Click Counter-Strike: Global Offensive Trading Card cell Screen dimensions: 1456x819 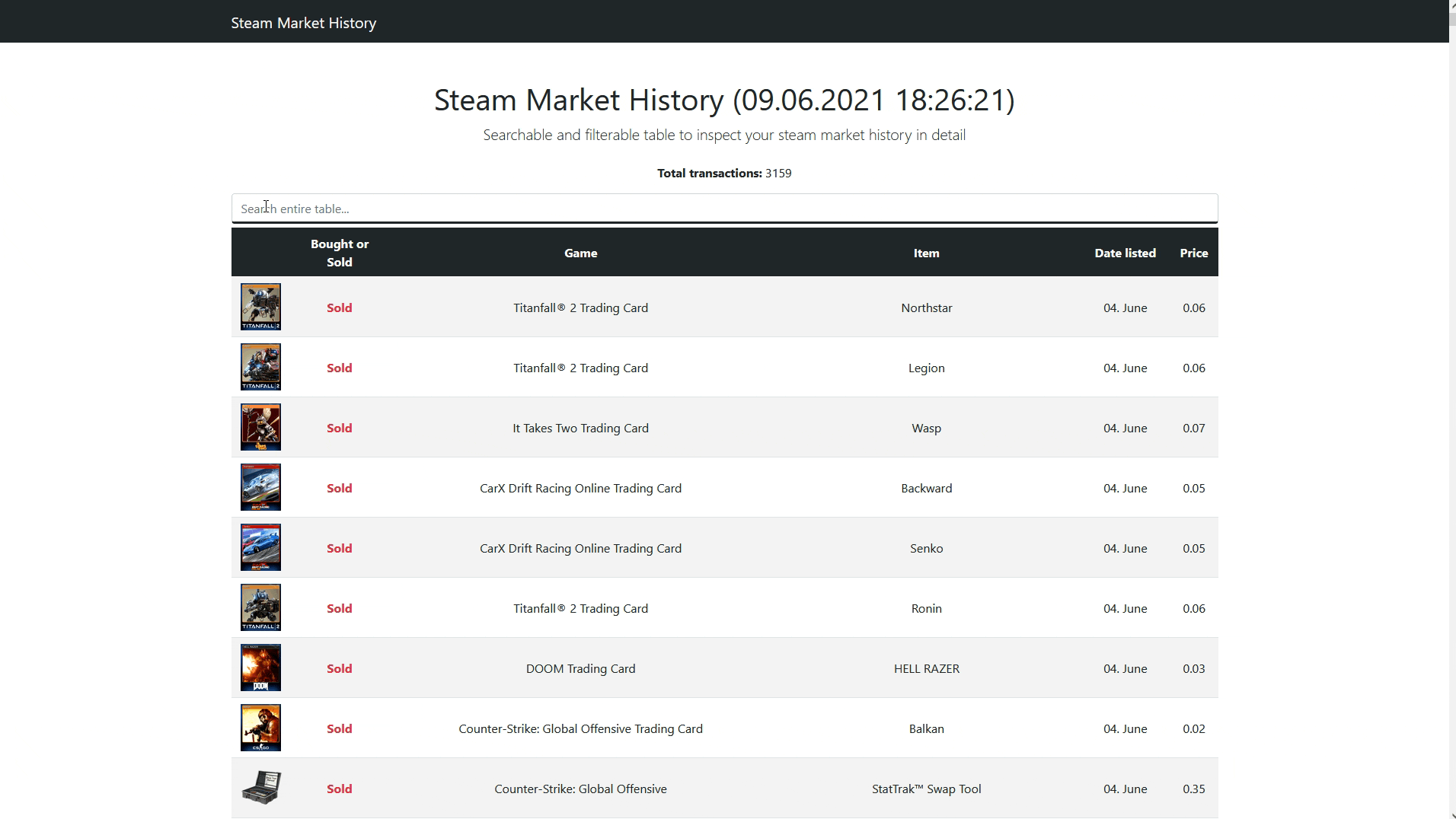click(580, 728)
